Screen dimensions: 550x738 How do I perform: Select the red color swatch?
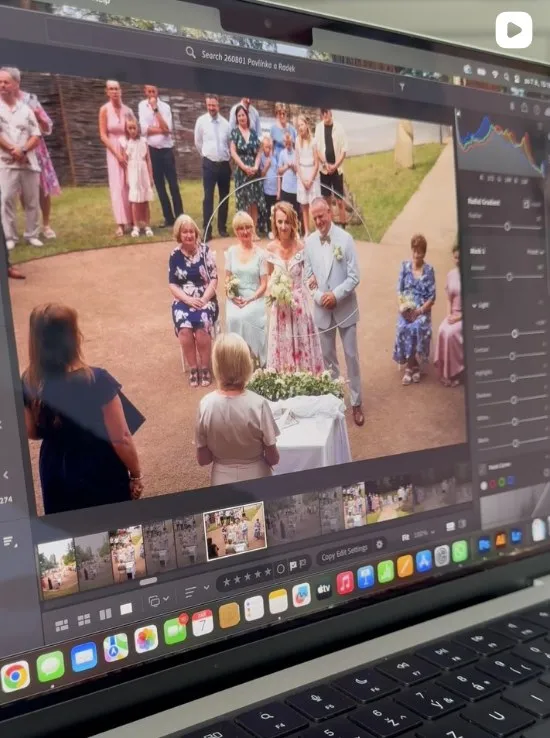pyautogui.click(x=493, y=484)
